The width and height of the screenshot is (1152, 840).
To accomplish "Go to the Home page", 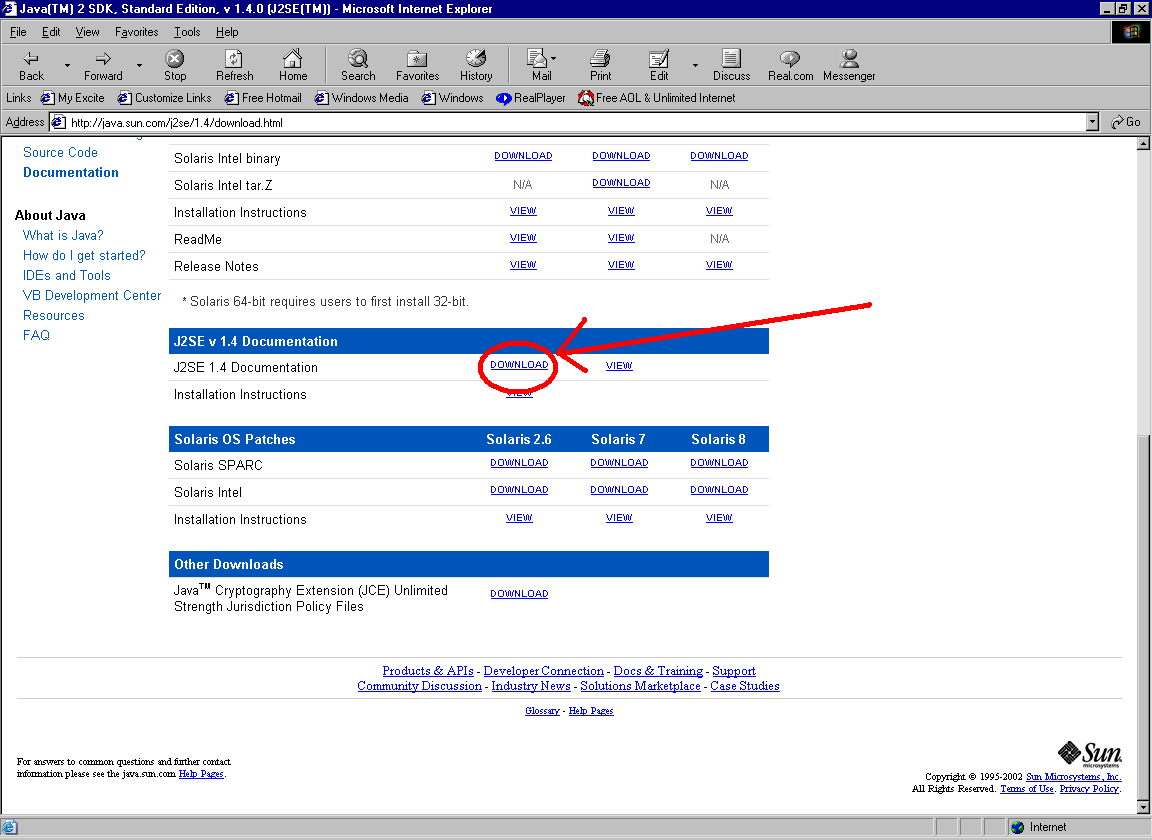I will 292,65.
